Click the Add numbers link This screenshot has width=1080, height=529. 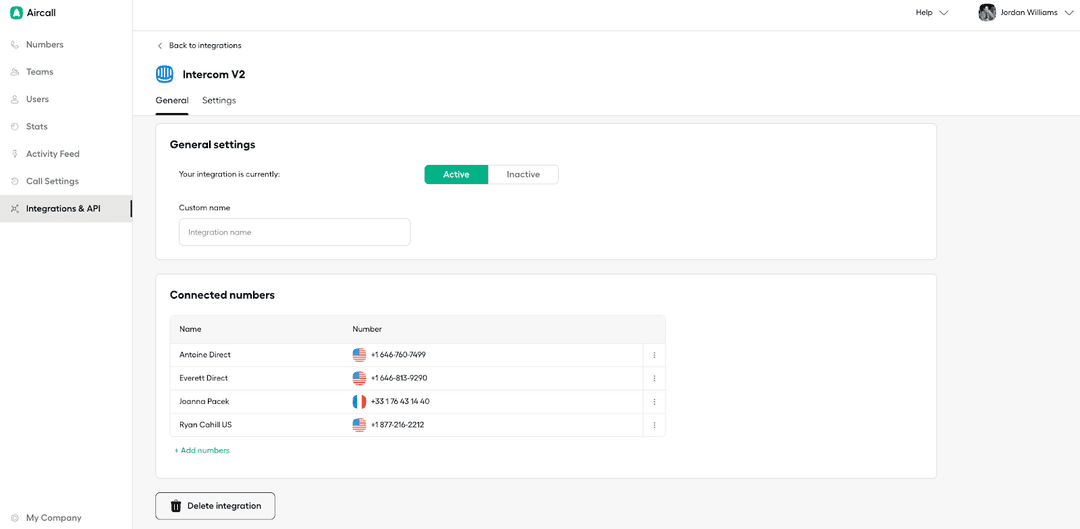(202, 451)
